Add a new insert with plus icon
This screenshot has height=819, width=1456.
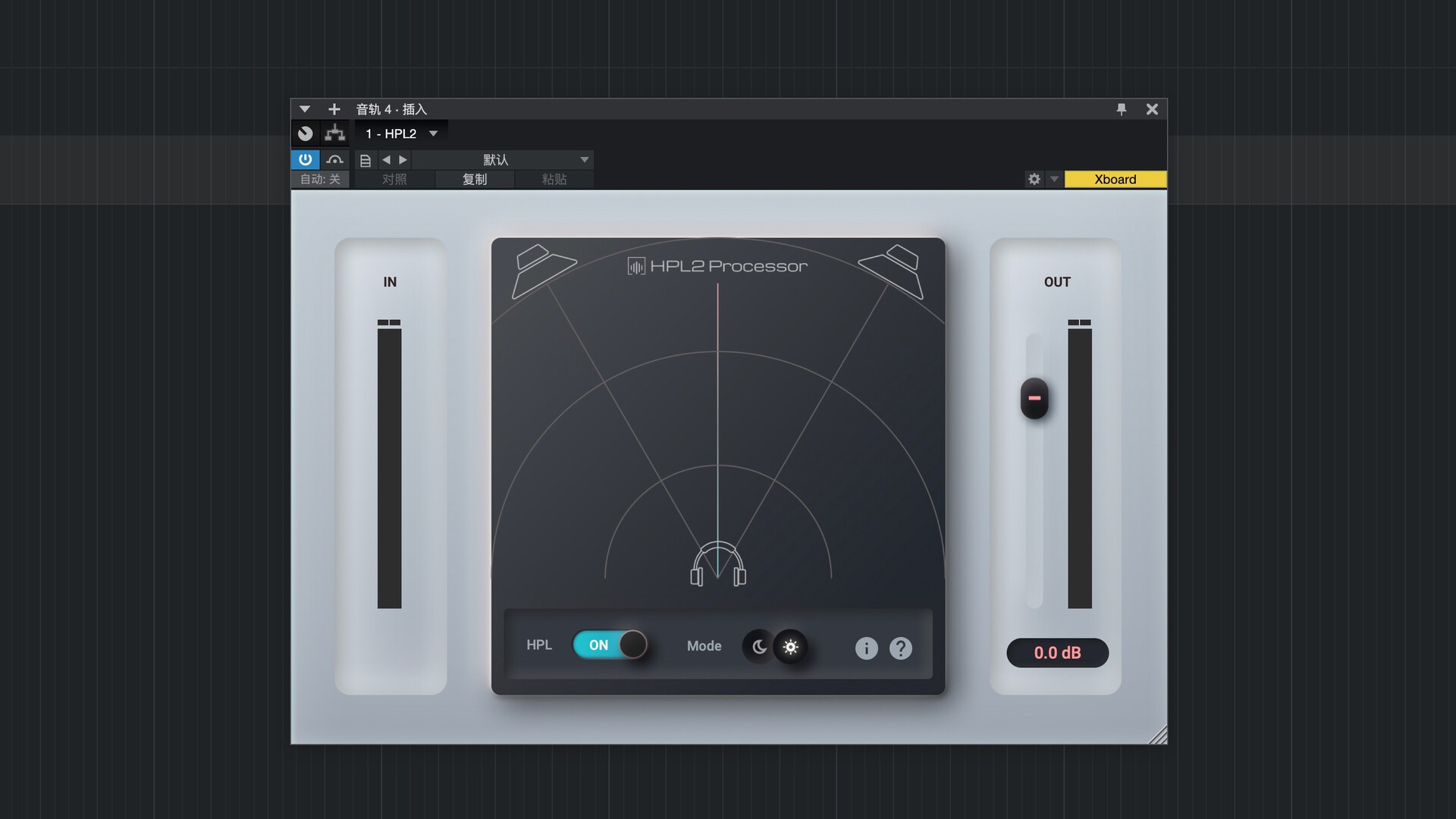pos(334,109)
